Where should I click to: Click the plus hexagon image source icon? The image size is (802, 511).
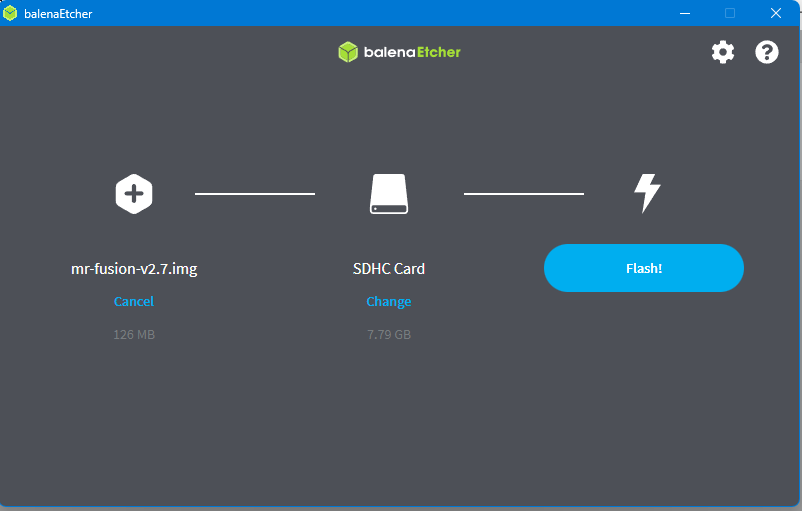click(x=134, y=194)
